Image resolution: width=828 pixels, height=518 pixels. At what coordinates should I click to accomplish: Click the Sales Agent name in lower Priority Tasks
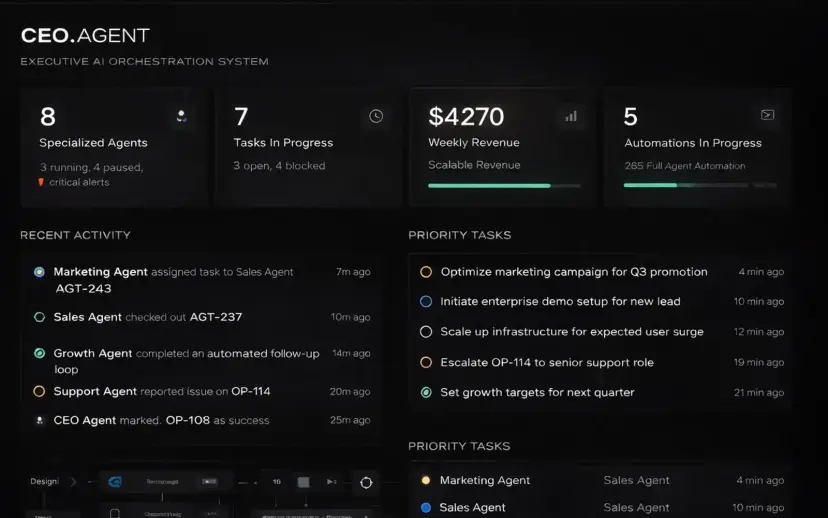click(x=472, y=507)
